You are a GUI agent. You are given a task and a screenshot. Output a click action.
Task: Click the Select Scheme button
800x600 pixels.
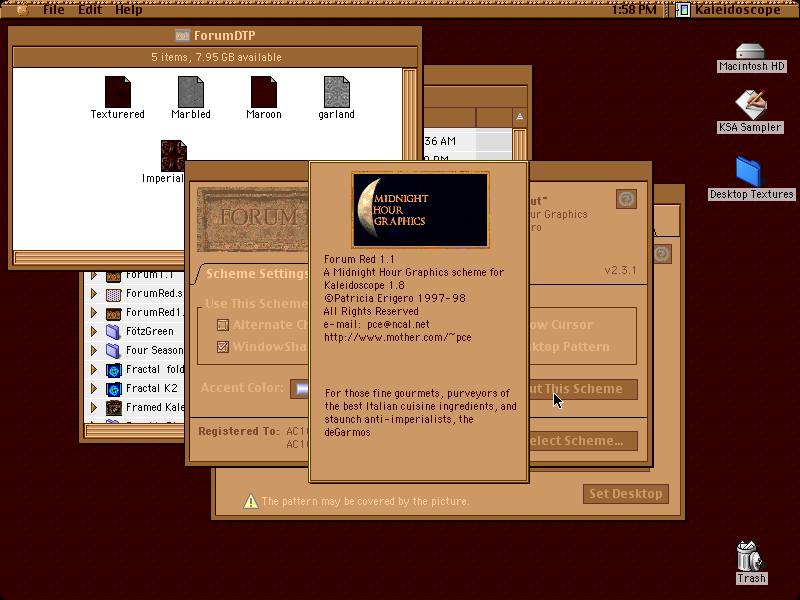584,441
